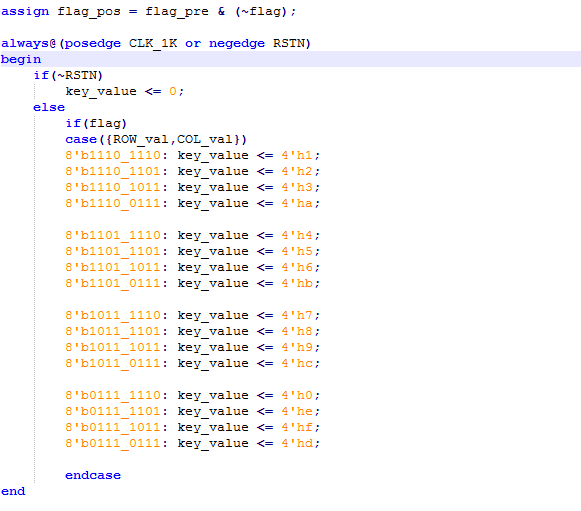
Task: Click case item 8'b1110_1110
Action: pos(113,155)
